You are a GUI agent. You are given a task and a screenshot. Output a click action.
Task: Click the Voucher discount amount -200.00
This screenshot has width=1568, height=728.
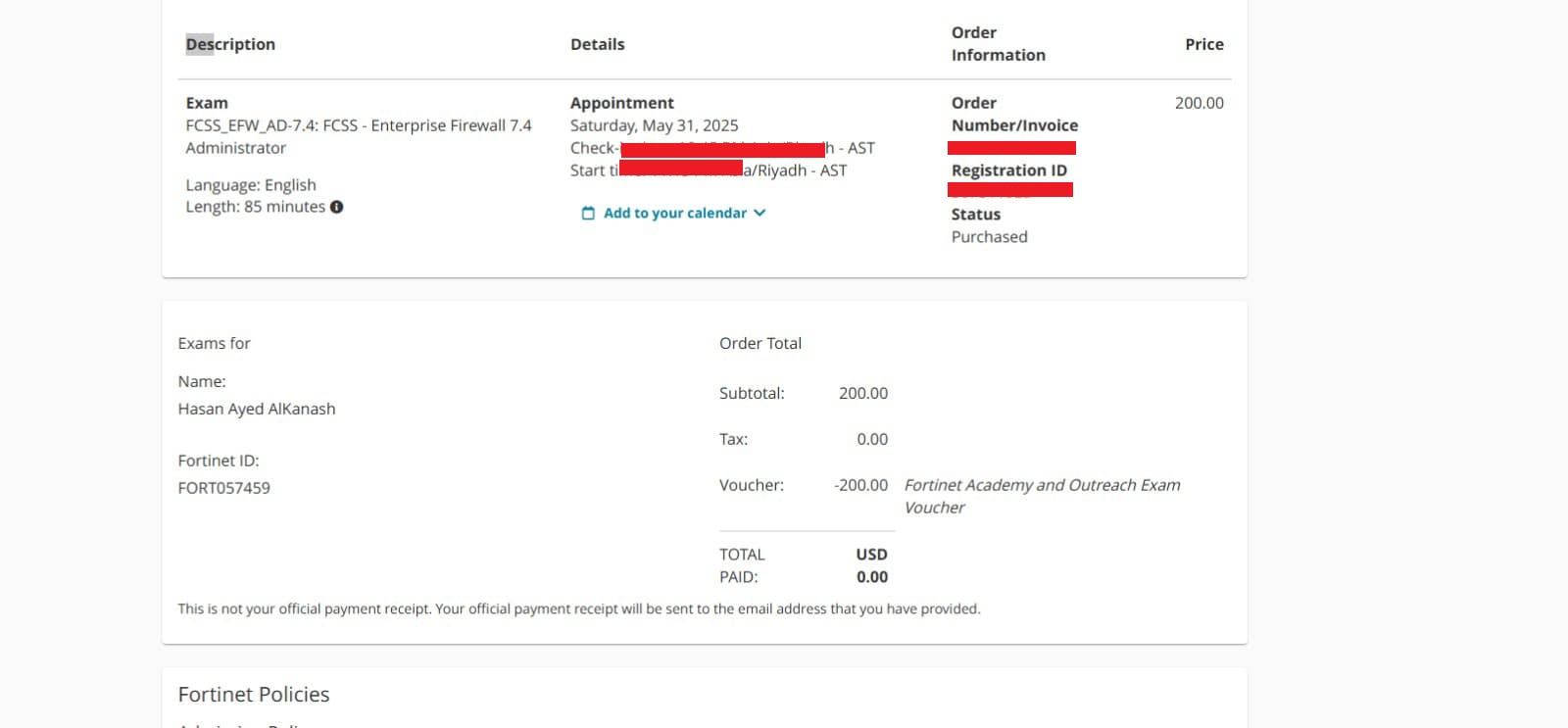click(860, 485)
